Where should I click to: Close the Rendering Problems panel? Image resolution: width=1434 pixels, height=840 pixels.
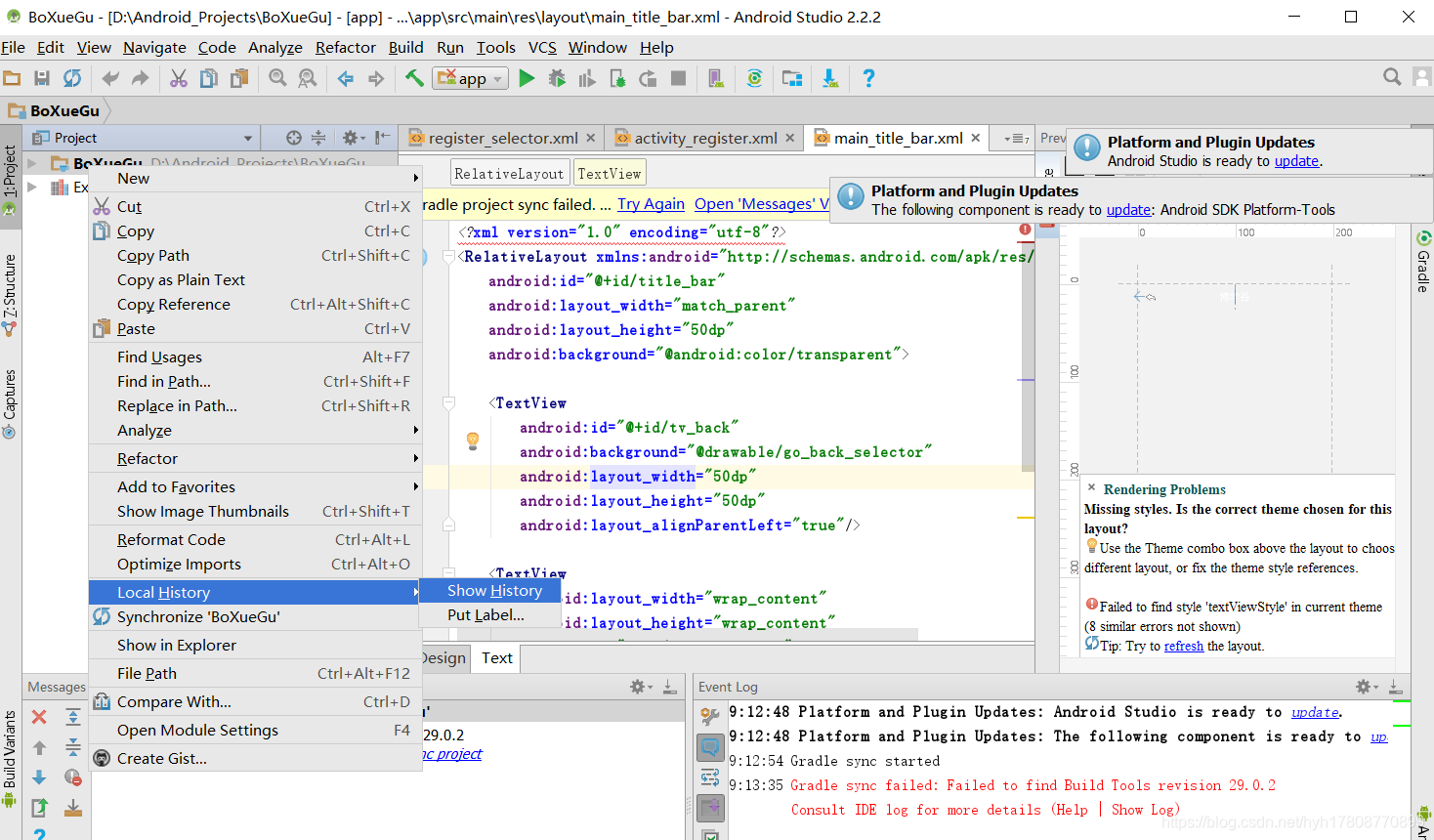tap(1091, 486)
